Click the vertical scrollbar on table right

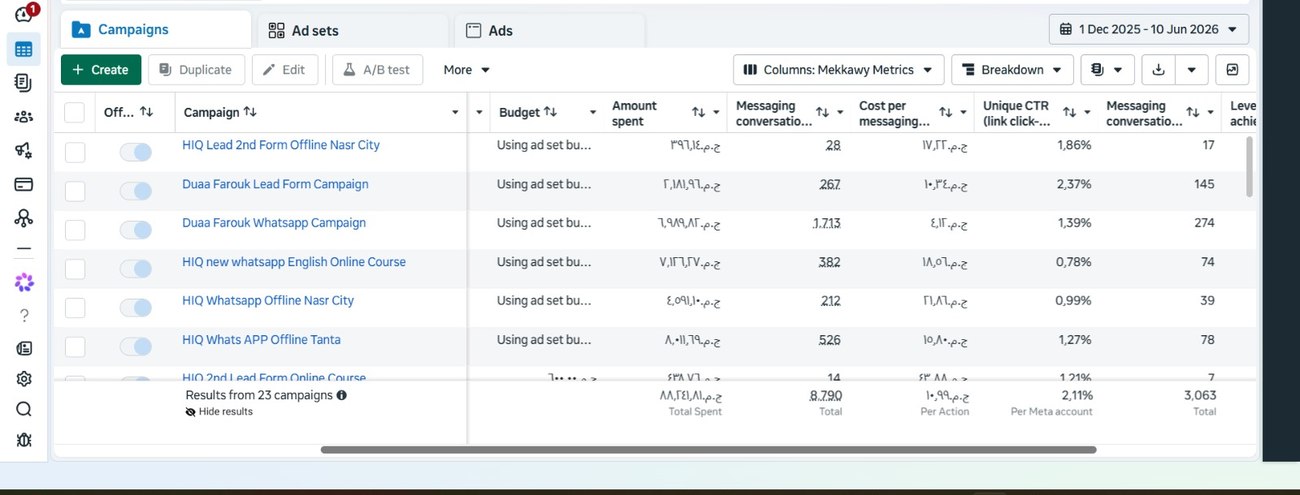(1248, 168)
